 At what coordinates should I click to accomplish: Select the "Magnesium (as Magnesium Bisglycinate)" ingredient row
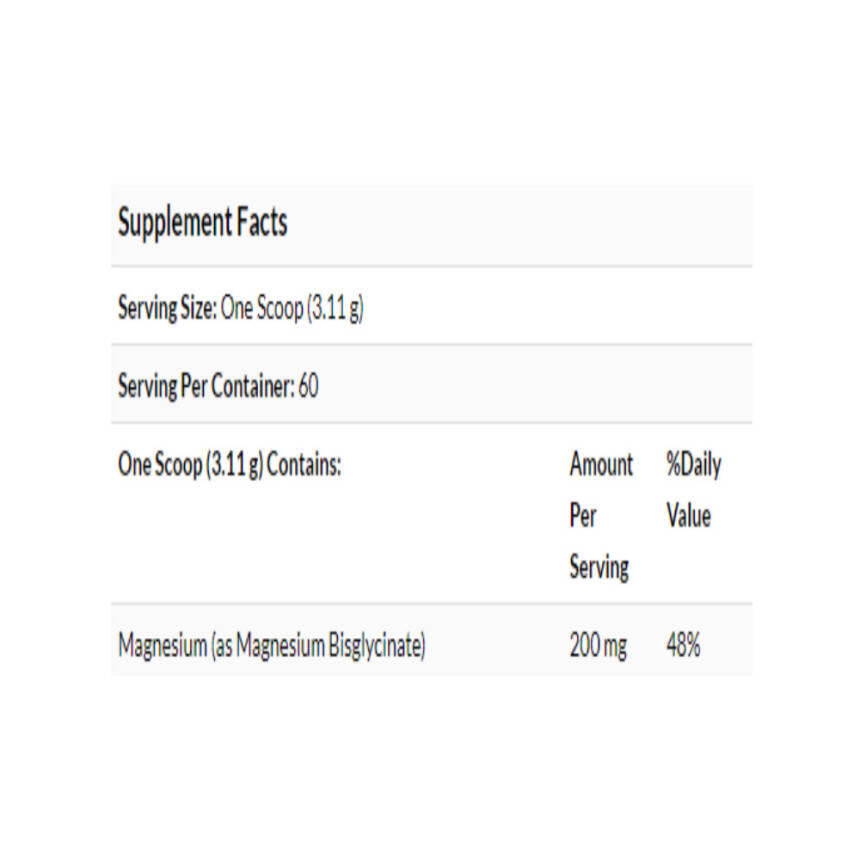(272, 646)
